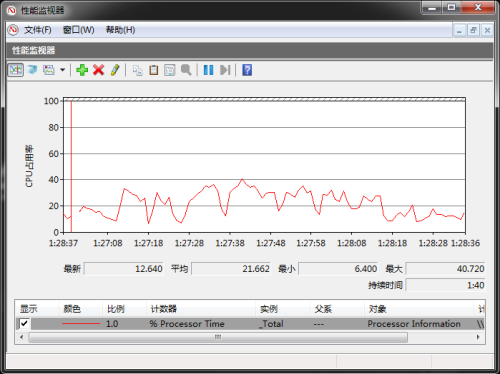Click the view current activity icon

click(x=16, y=70)
